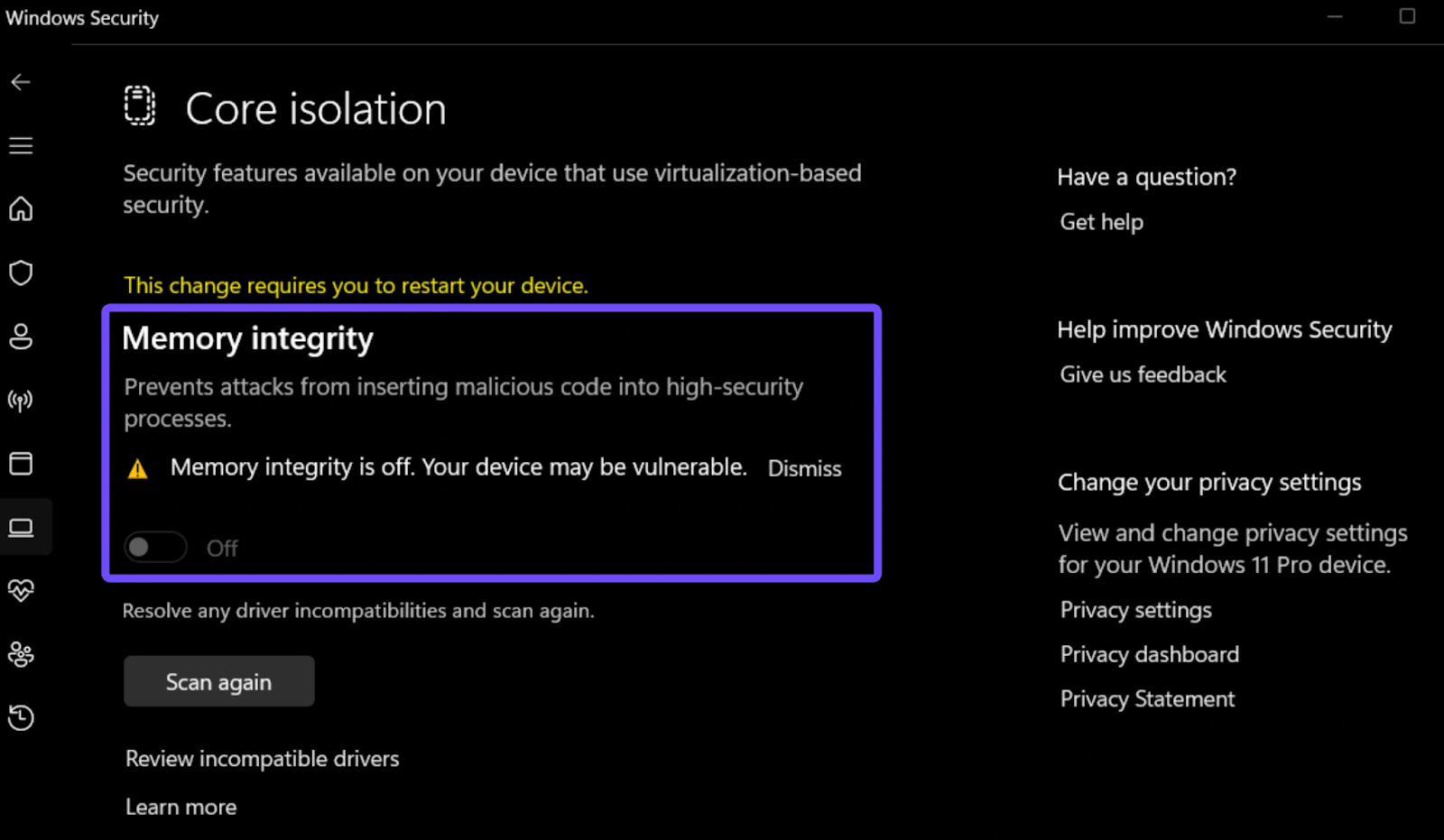Viewport: 1444px width, 840px height.
Task: Click the Scan again button
Action: 218,682
